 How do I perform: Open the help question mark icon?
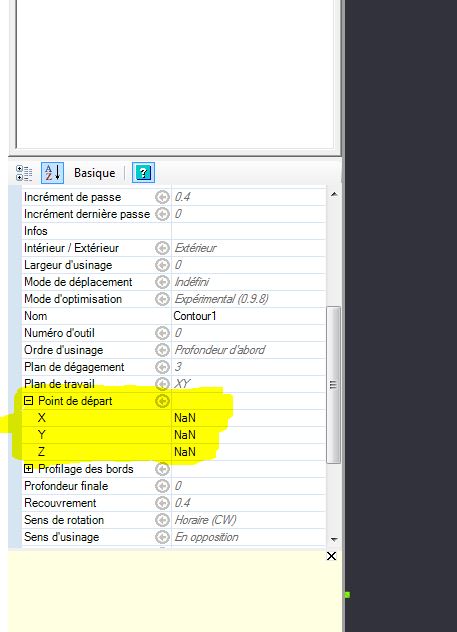click(x=143, y=173)
